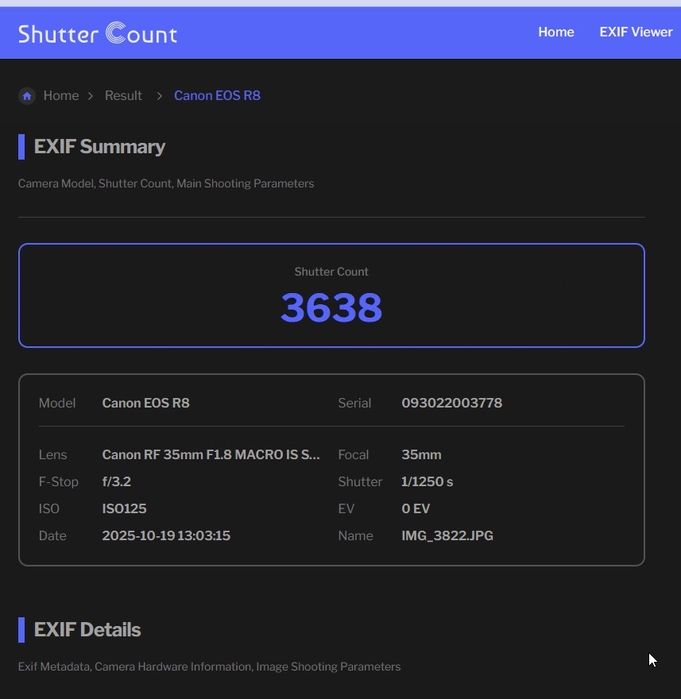Viewport: 681px width, 699px height.
Task: Click model value Canon EOS R8
Action: click(x=146, y=403)
